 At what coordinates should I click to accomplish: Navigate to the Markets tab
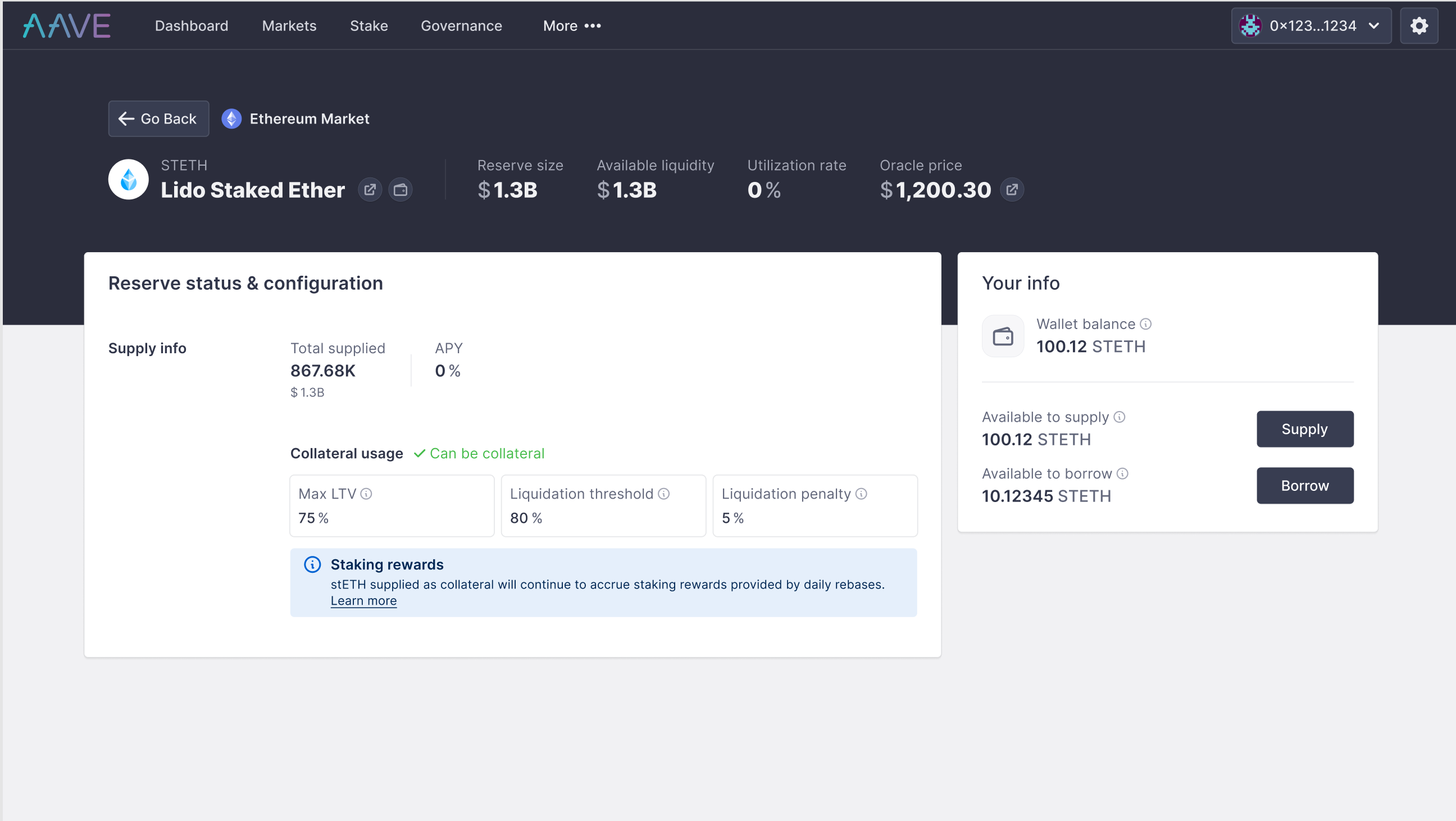pyautogui.click(x=288, y=25)
